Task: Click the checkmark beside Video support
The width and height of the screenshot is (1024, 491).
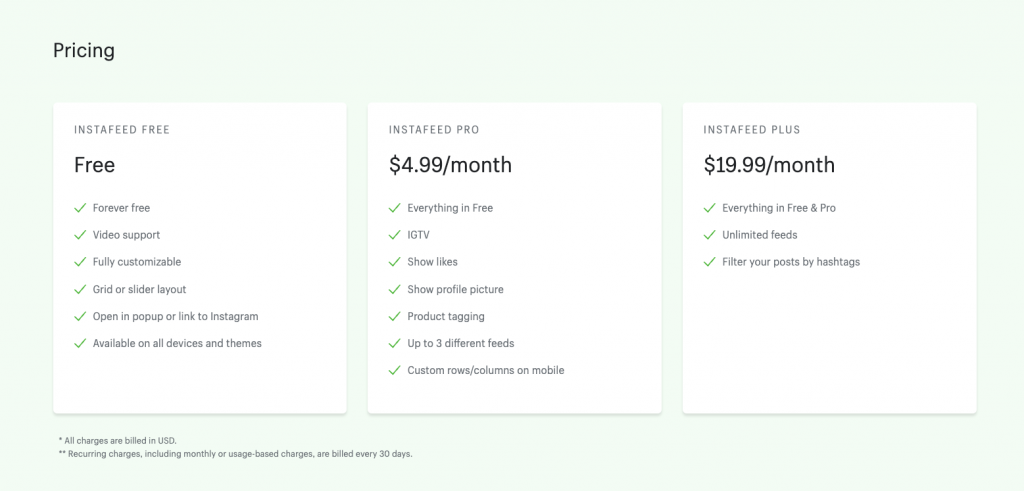Action: 80,234
